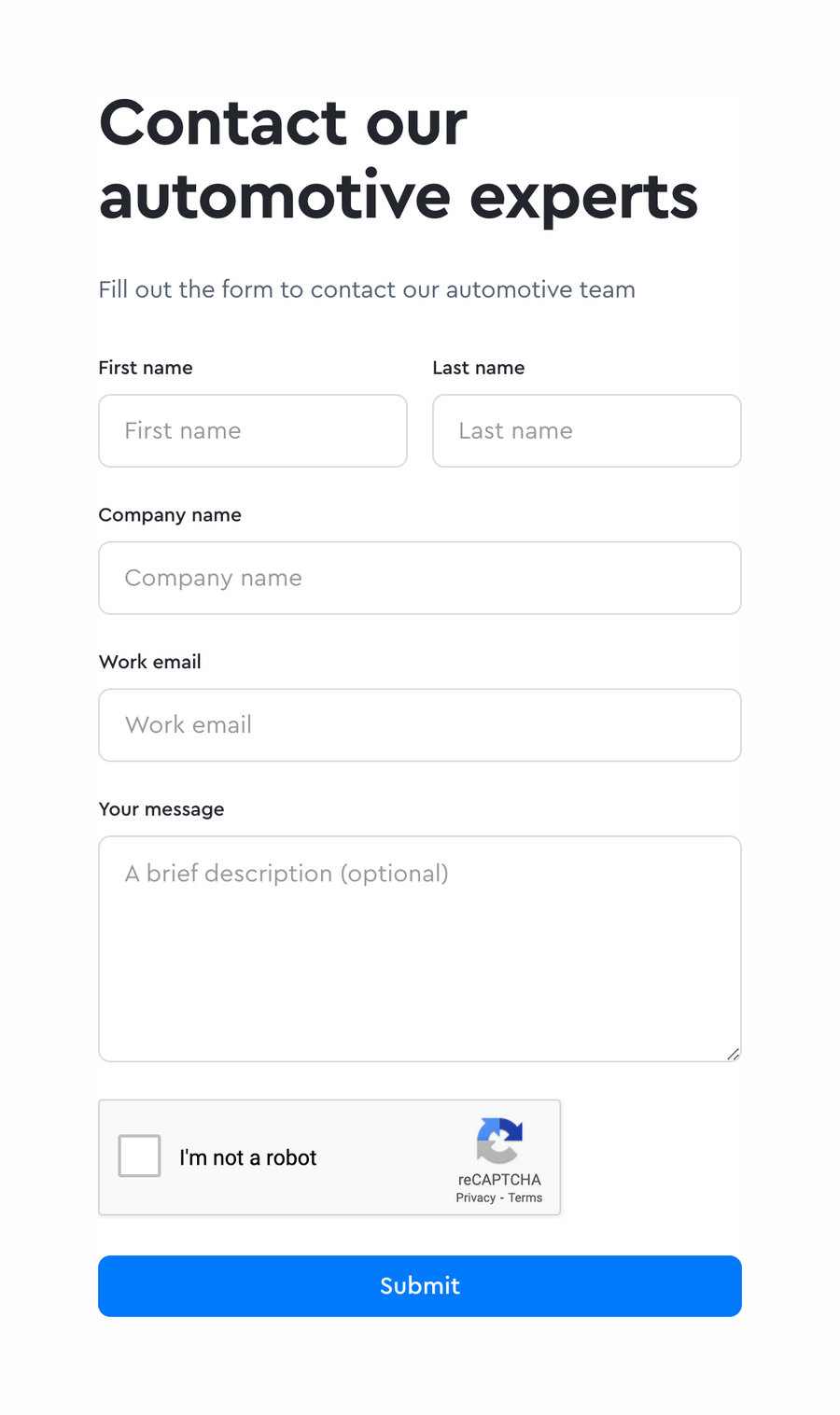The width and height of the screenshot is (840, 1415).
Task: Select the "Last name" field label
Action: tap(479, 368)
